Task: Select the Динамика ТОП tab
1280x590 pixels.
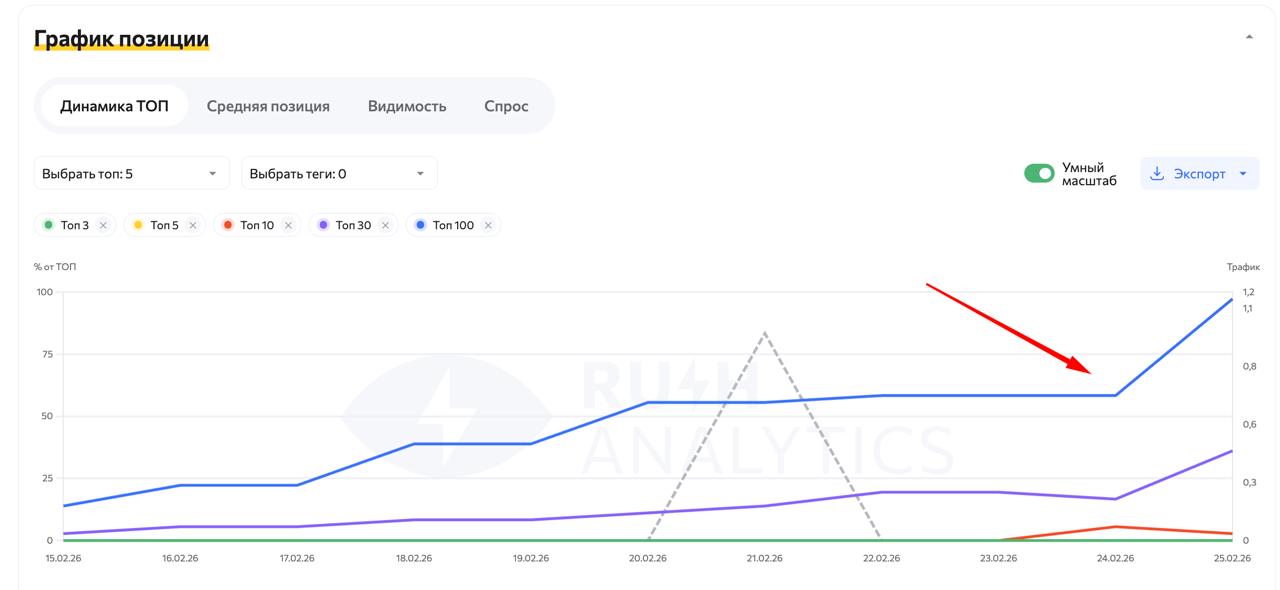Action: 114,106
